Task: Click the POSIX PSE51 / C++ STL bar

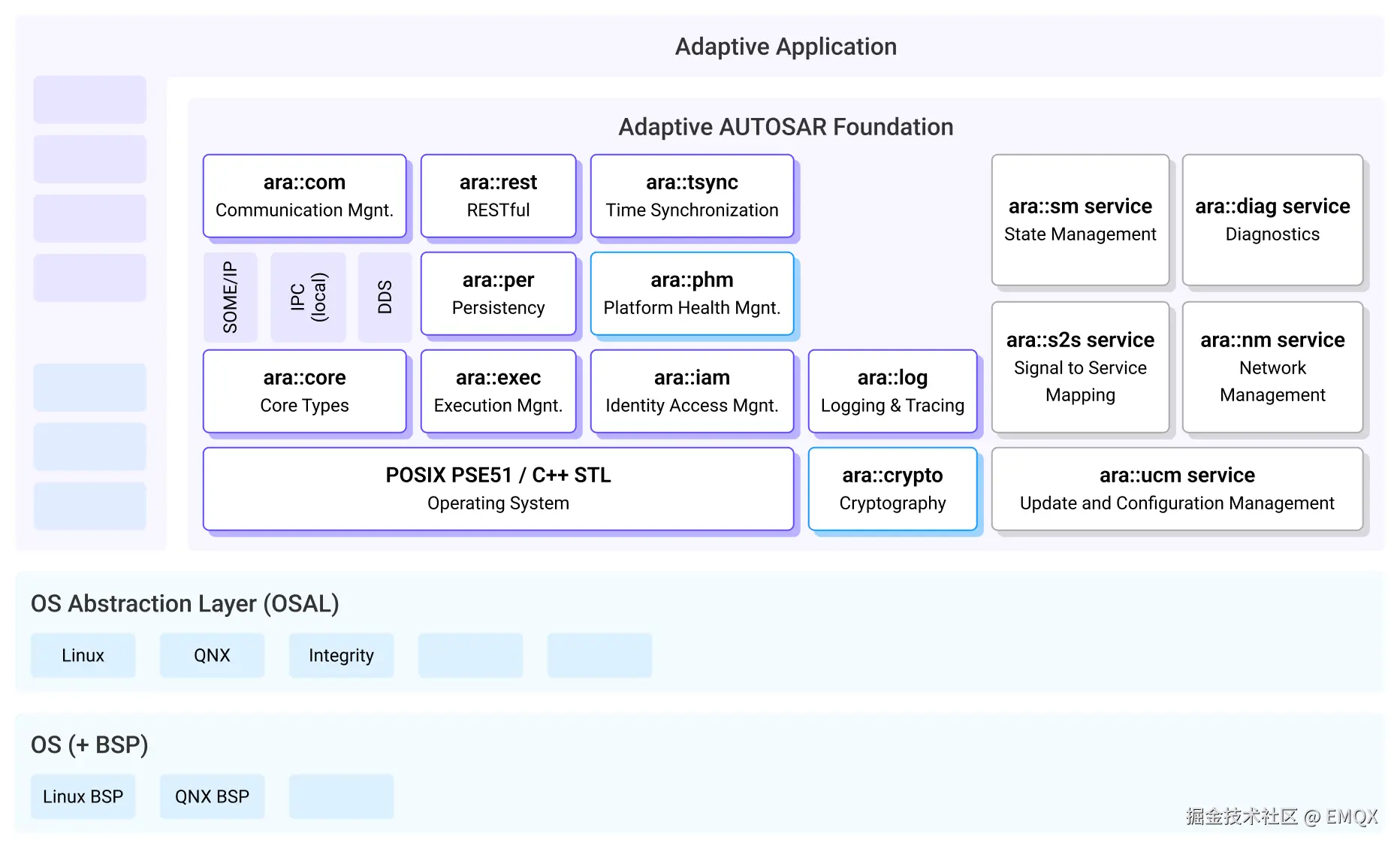Action: point(498,488)
